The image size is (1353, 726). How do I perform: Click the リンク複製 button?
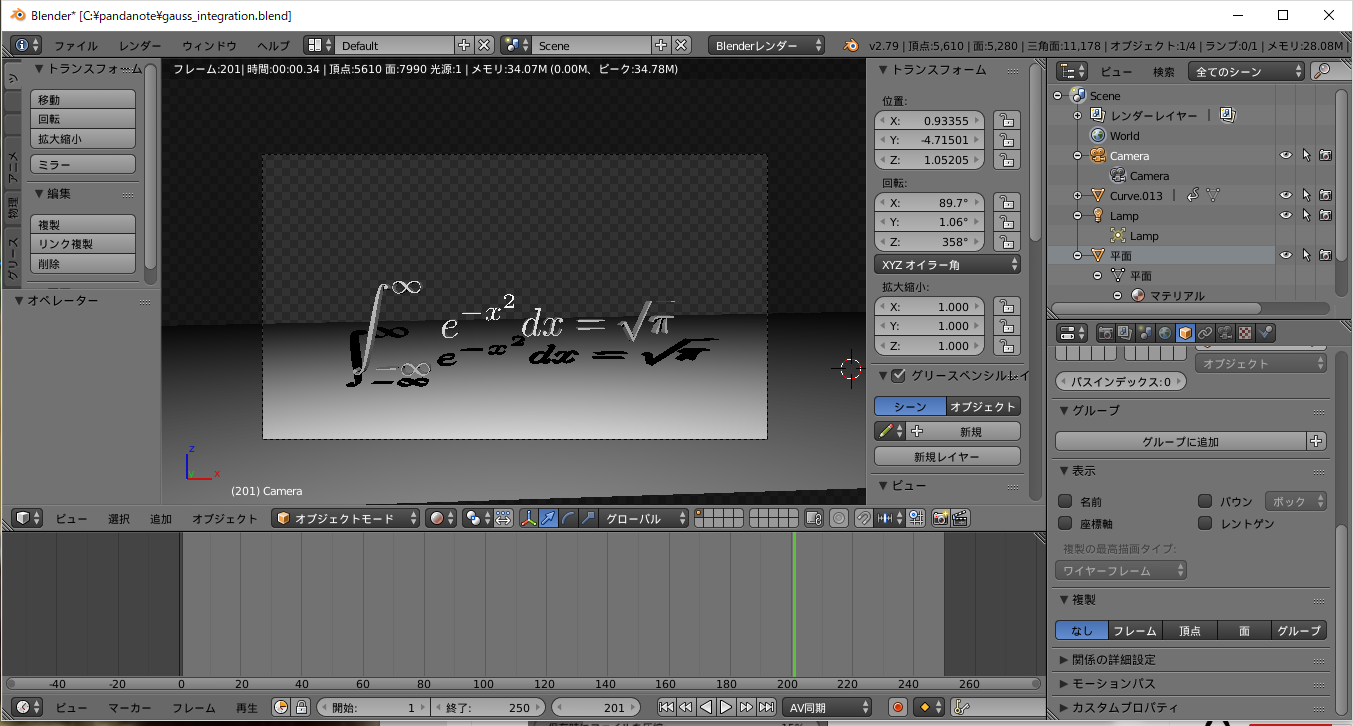83,244
